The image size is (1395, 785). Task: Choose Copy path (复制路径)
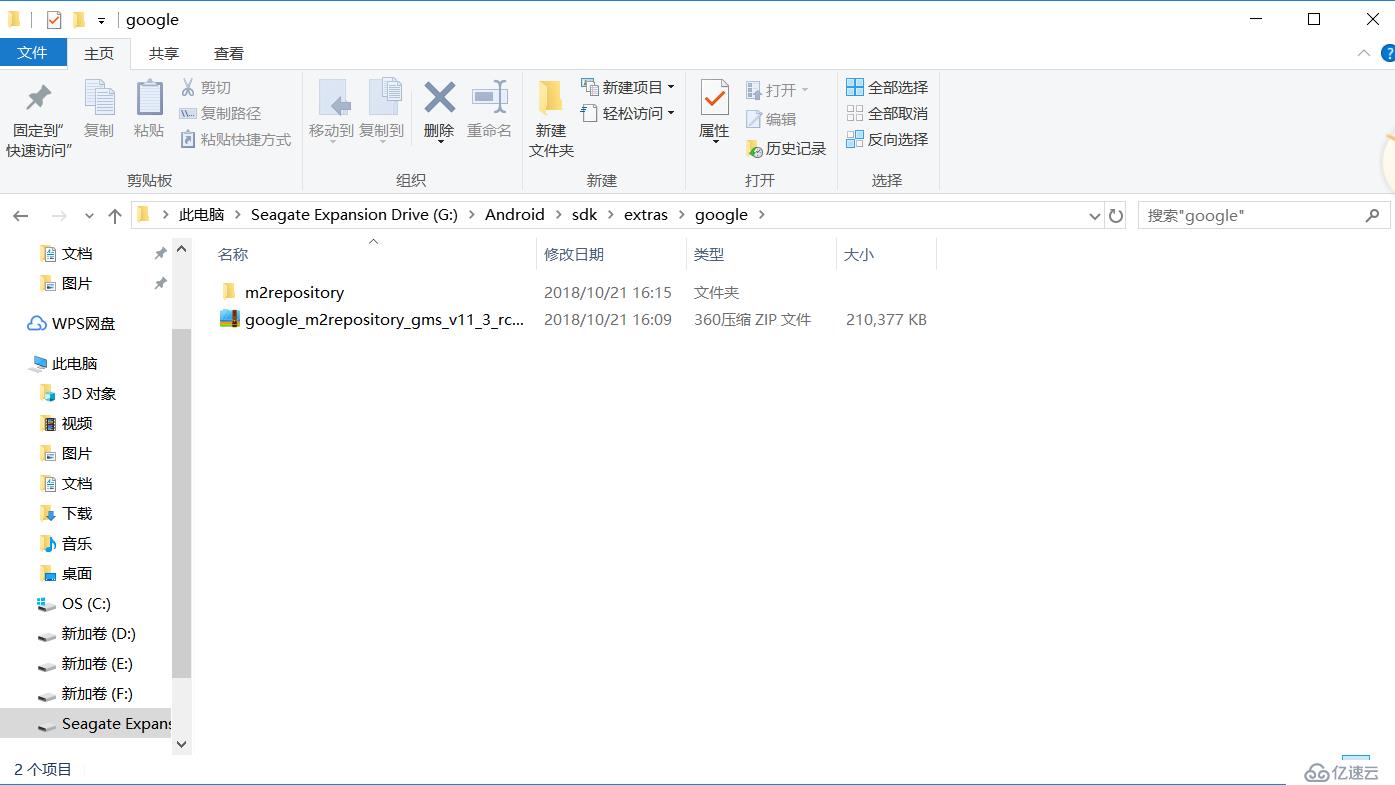(x=221, y=114)
